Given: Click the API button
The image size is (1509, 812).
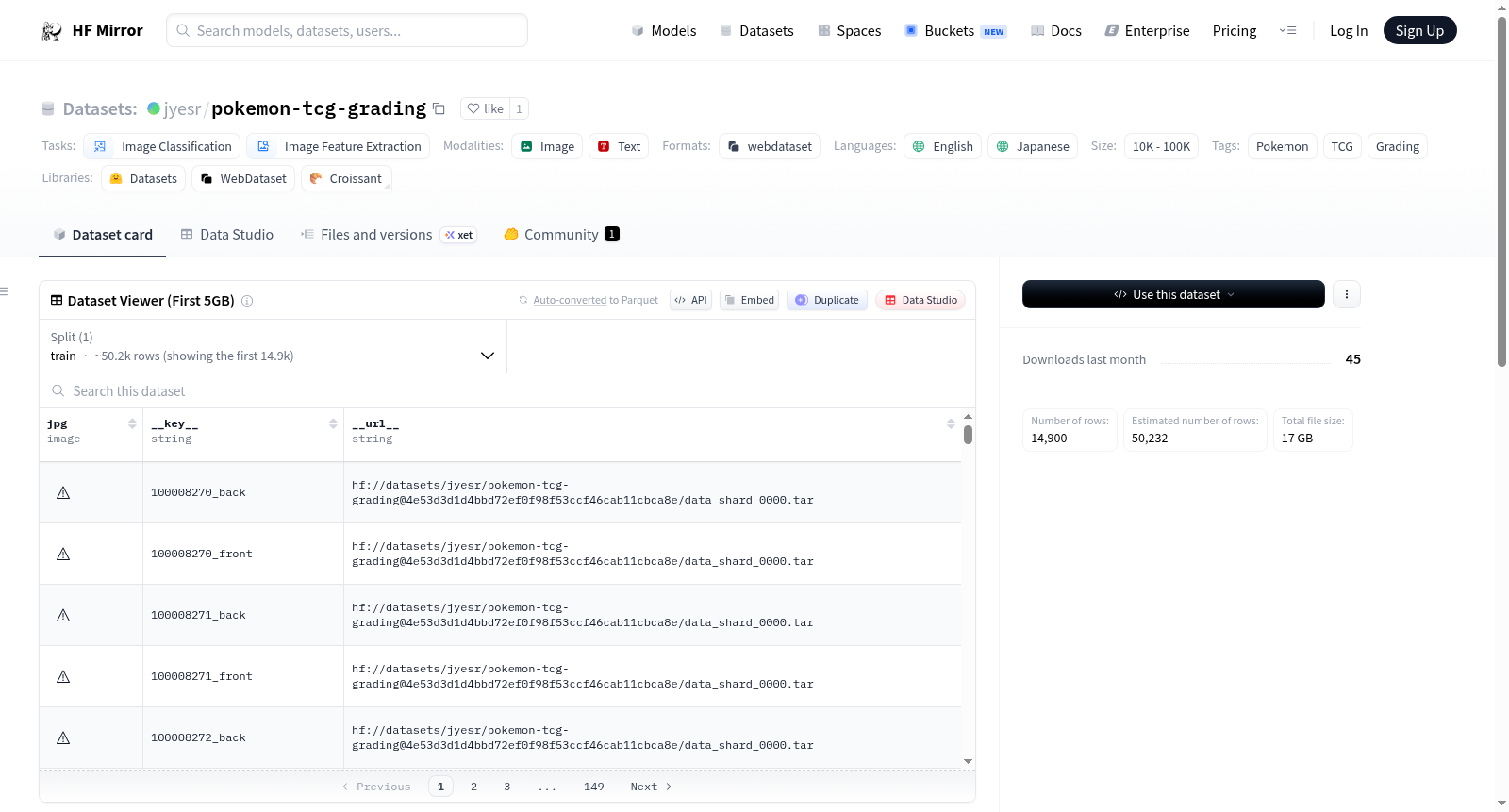Looking at the screenshot, I should [691, 300].
